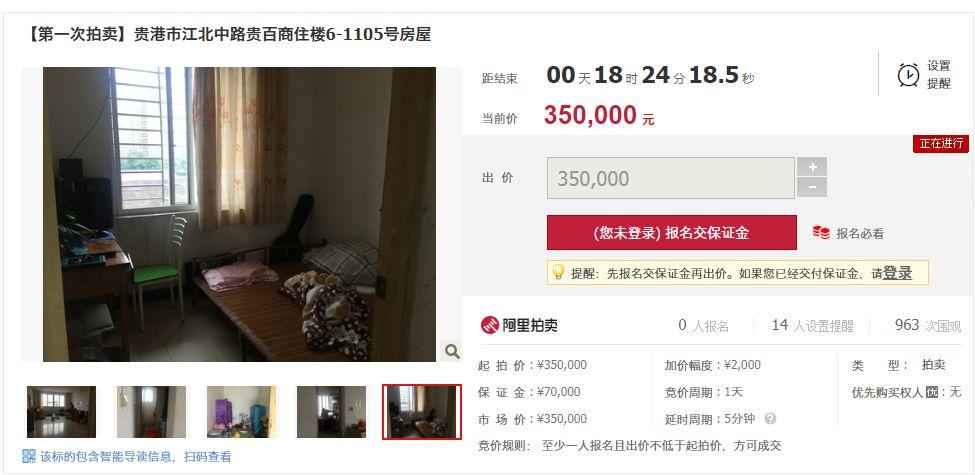This screenshot has height=475, width=975.
Task: Increase bid with the plus button
Action: 812,167
